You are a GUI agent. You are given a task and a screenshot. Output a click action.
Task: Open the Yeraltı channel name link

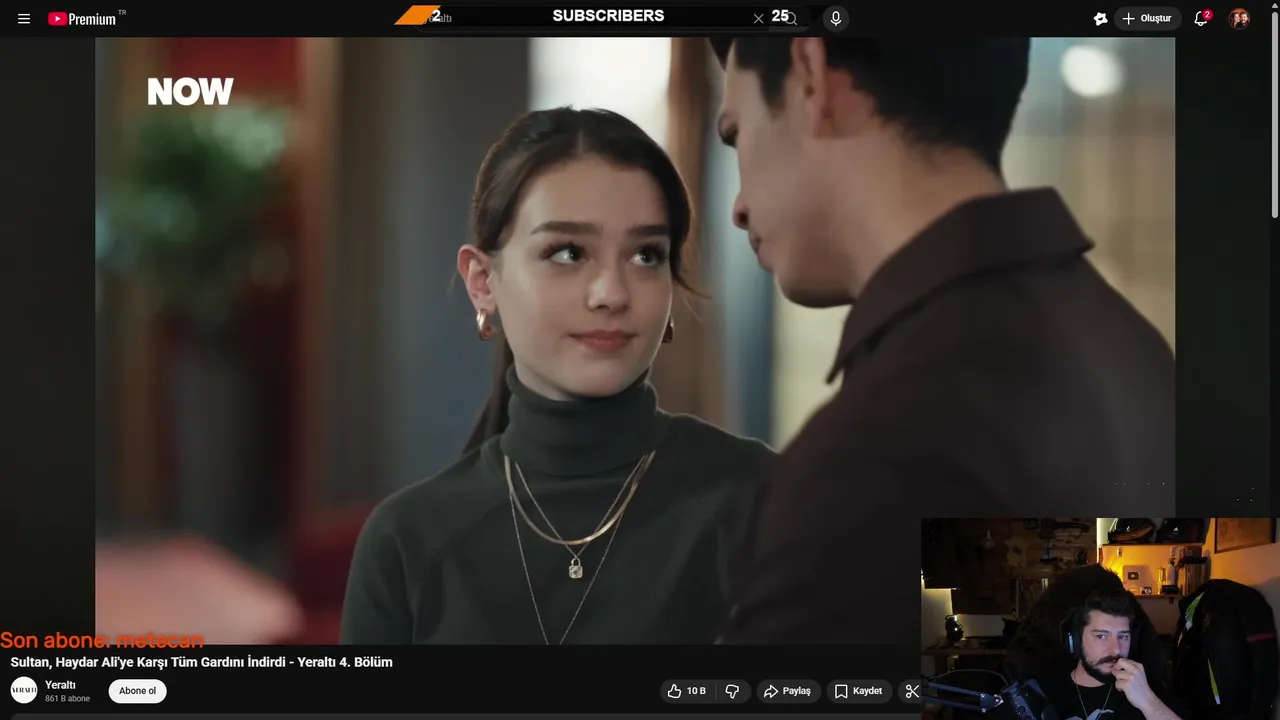(x=60, y=685)
